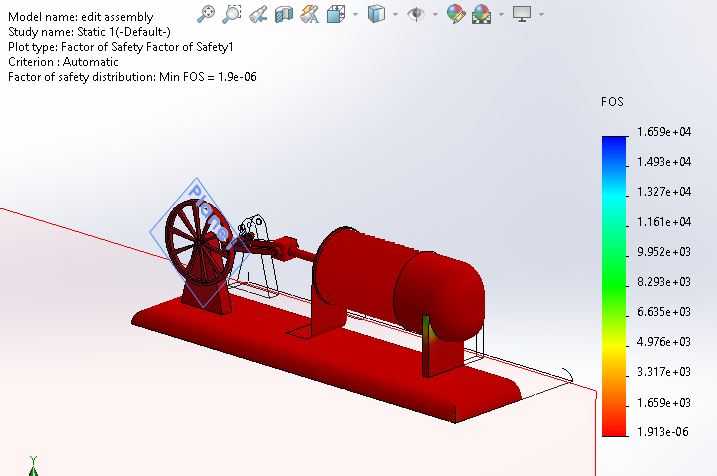The width and height of the screenshot is (717, 476).
Task: Activate the Section View tool
Action: [284, 14]
